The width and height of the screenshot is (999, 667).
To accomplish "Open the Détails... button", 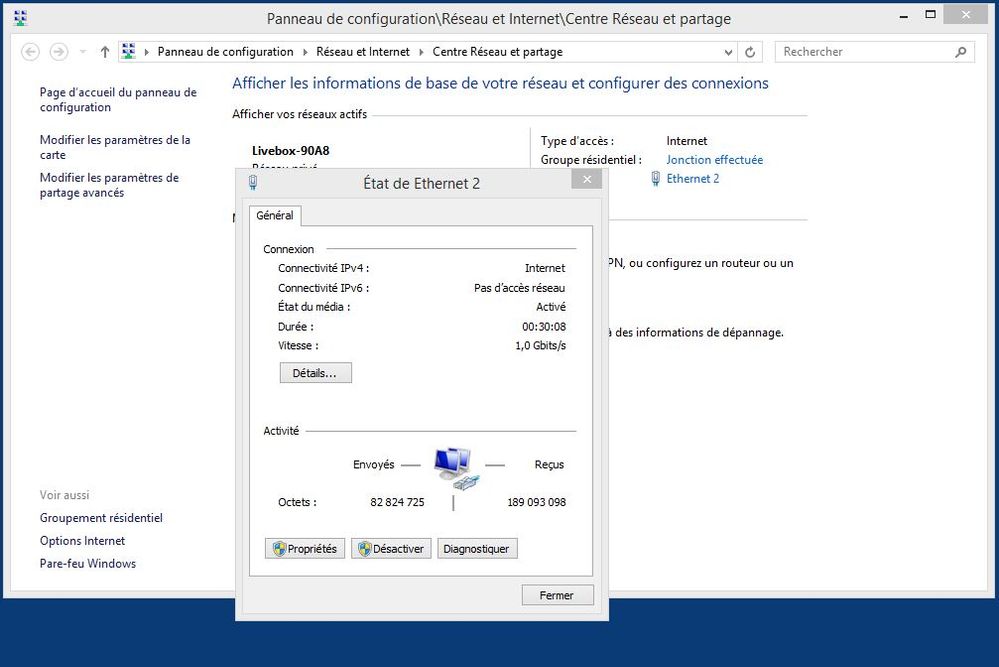I will pyautogui.click(x=315, y=373).
